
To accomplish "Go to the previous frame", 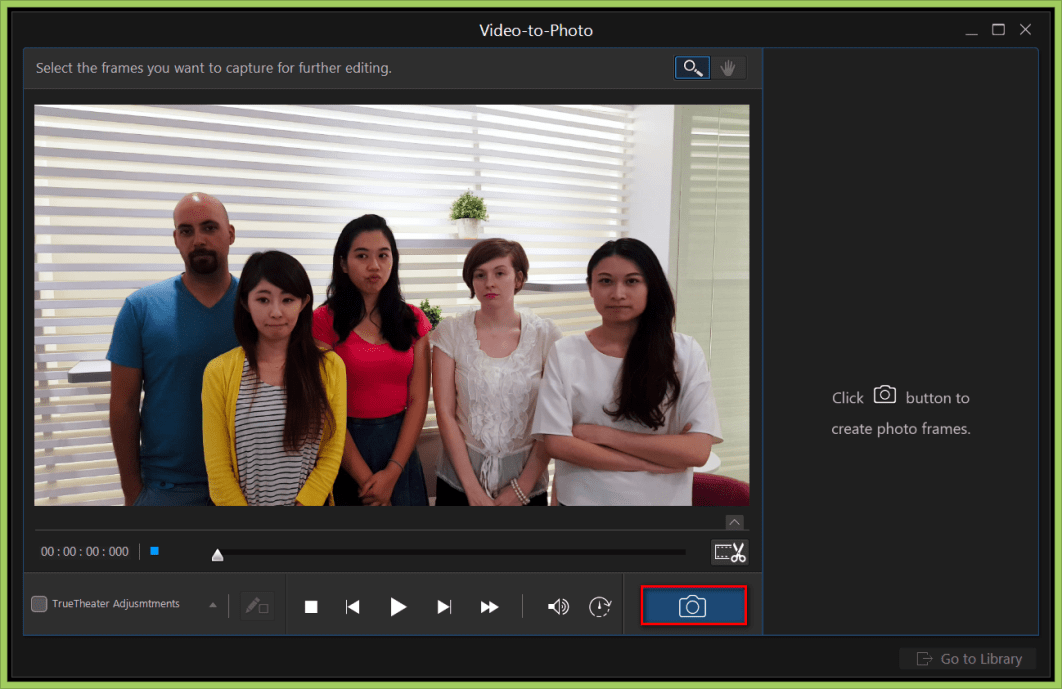I will (353, 607).
